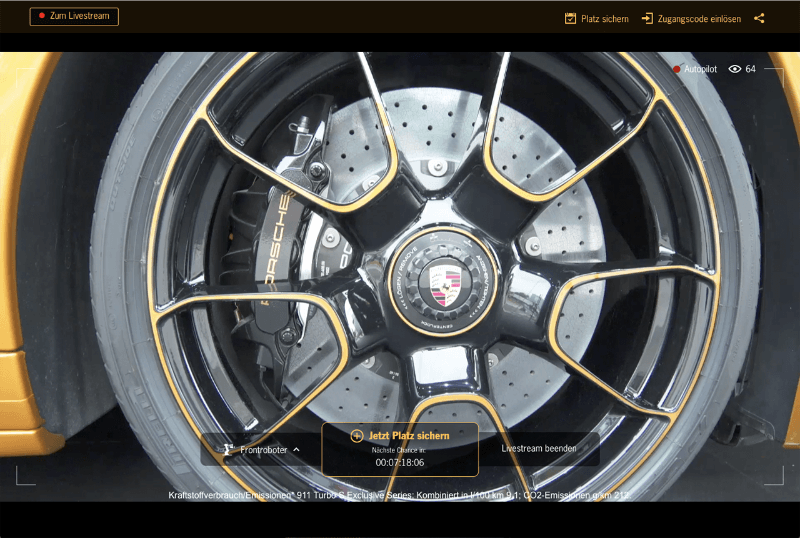Screen dimensions: 800x538
Task: Open the Platz sichern link
Action: point(605,19)
